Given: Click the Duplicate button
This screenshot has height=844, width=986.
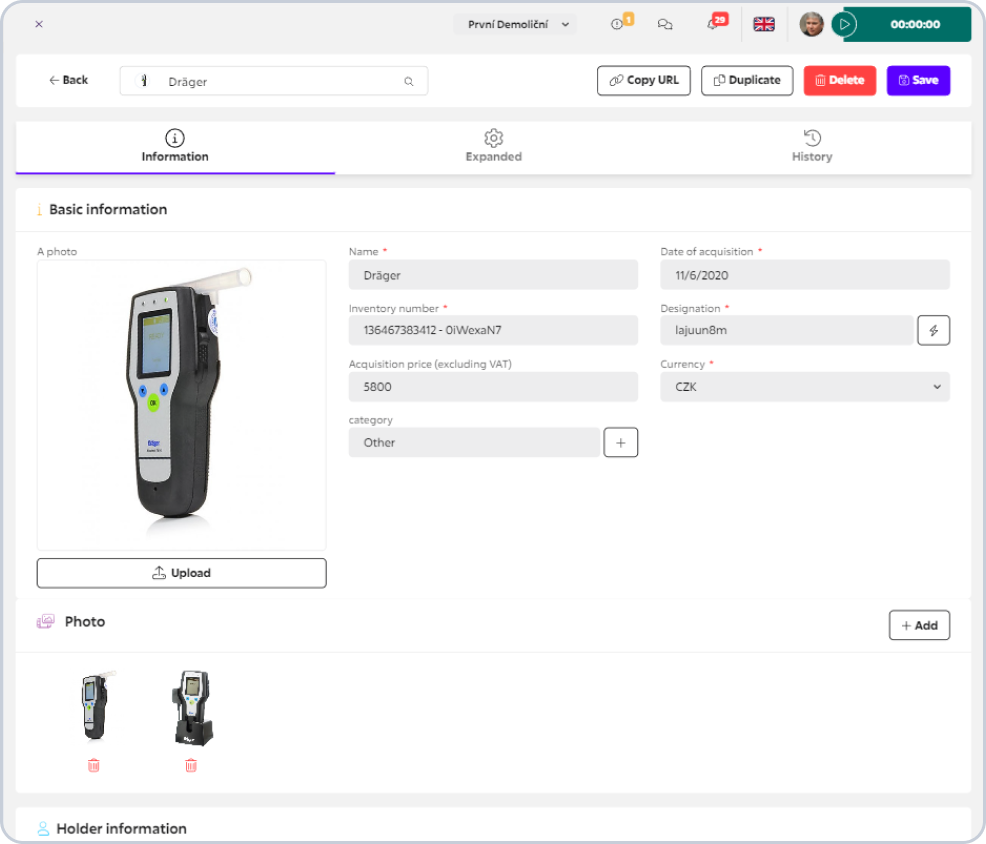Looking at the screenshot, I should click(747, 81).
